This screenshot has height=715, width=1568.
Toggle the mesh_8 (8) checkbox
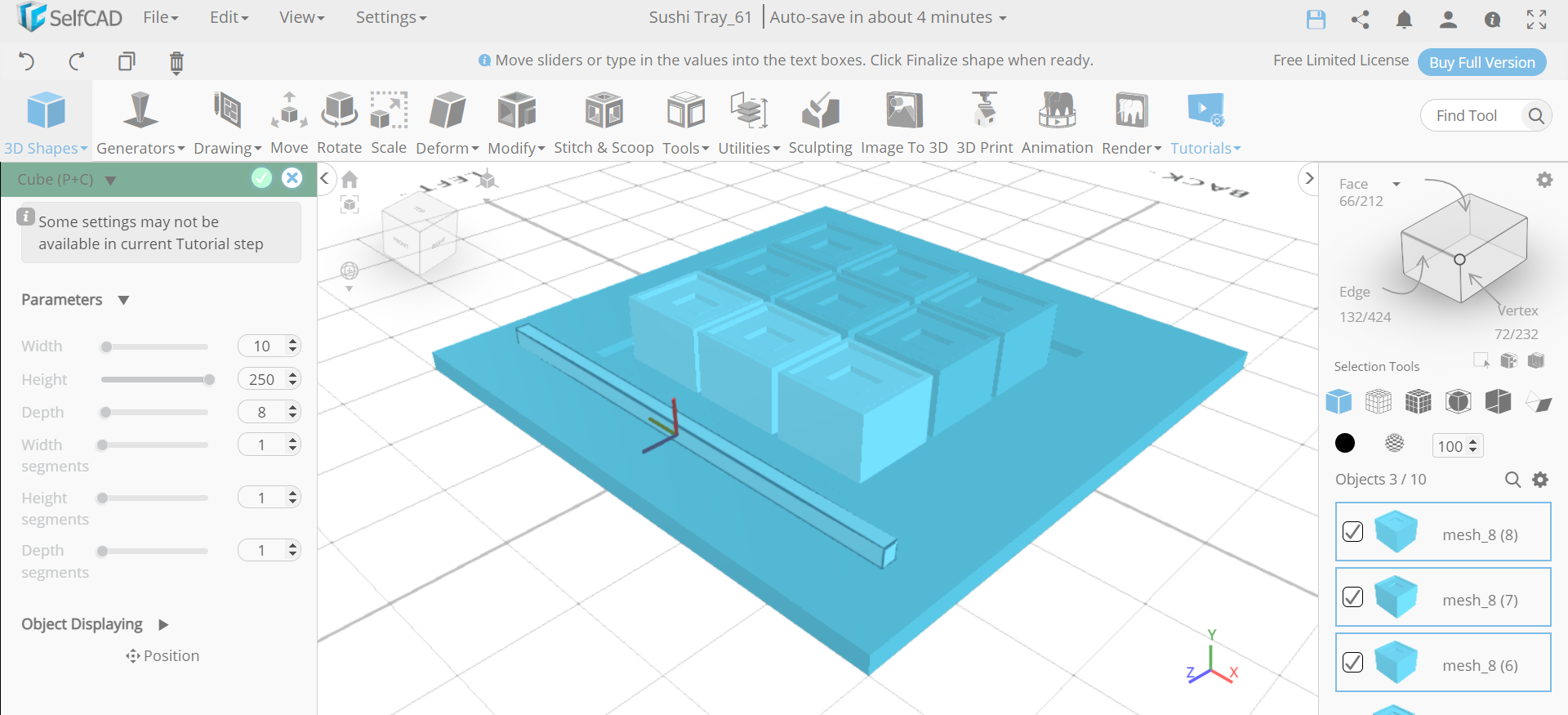[1352, 532]
